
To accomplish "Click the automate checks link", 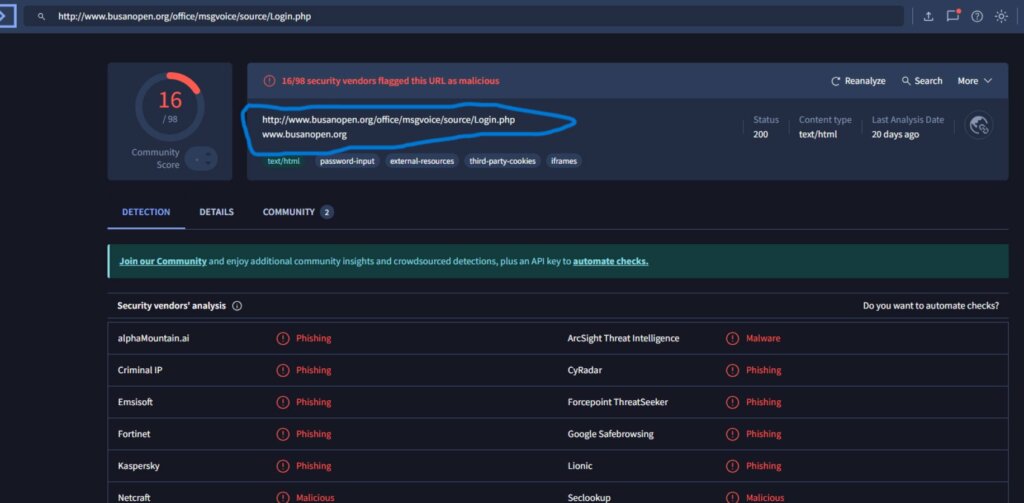I will (x=610, y=261).
